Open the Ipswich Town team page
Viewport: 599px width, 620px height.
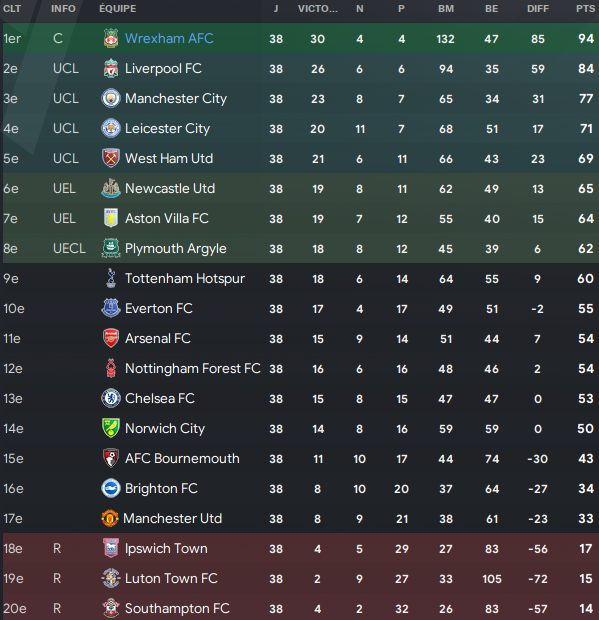pyautogui.click(x=166, y=549)
